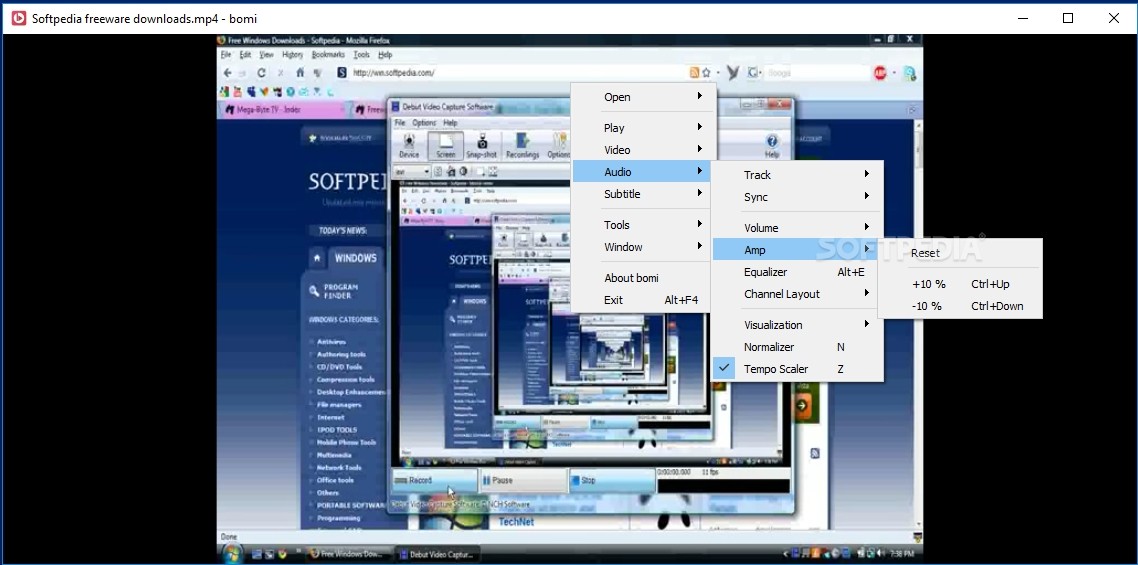This screenshot has width=1138, height=565.
Task: Click Record button in the Debut window video
Action: 434,481
